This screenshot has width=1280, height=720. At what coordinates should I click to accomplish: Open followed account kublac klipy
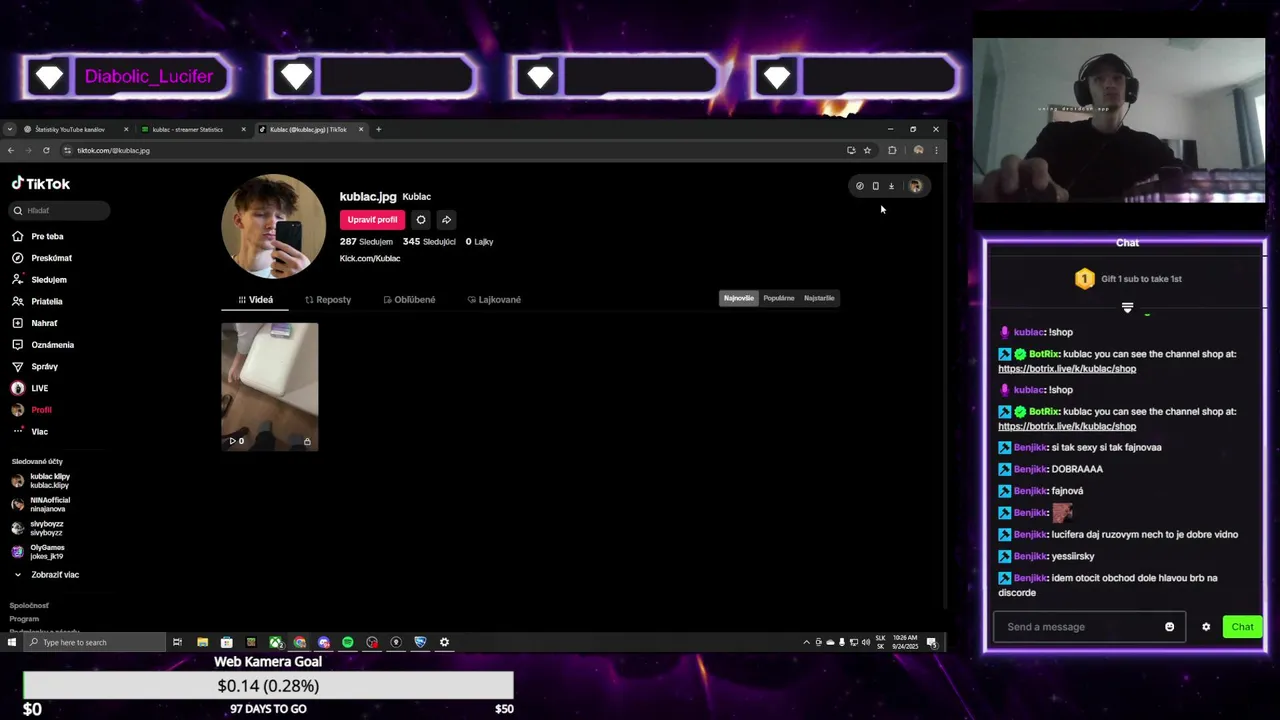pyautogui.click(x=42, y=481)
